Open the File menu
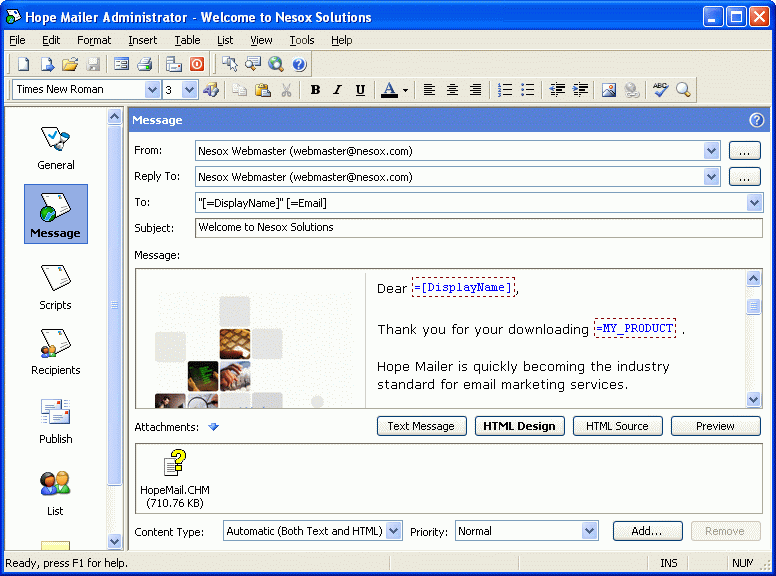This screenshot has height=576, width=776. point(17,40)
